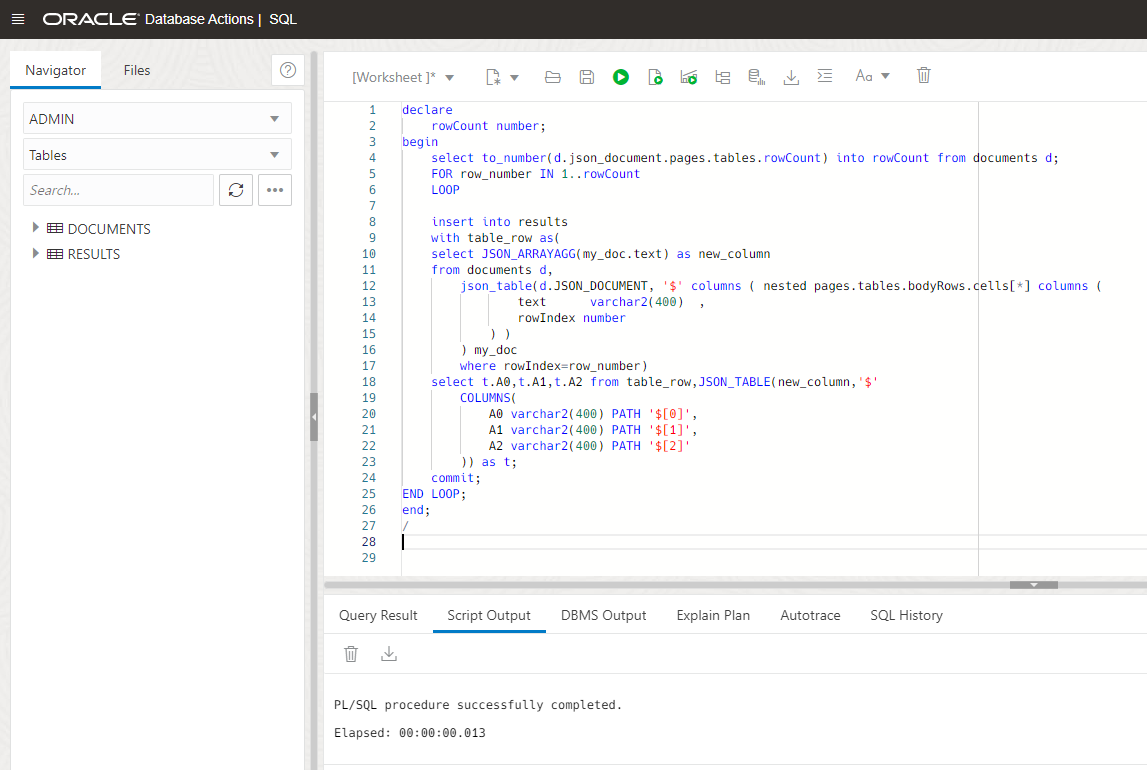Viewport: 1147px width, 770px height.
Task: Open the ADMIN schema dropdown
Action: pos(157,119)
